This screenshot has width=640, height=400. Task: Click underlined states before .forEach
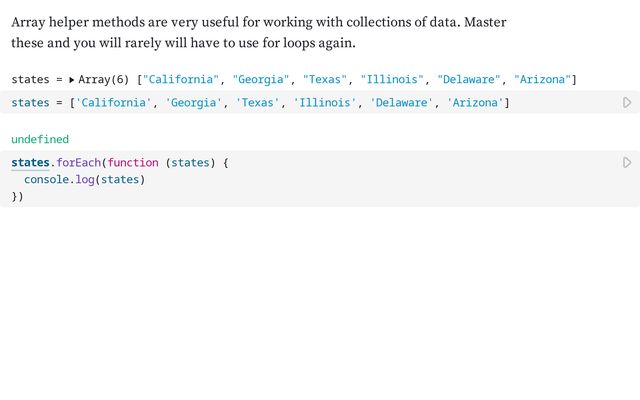point(30,162)
